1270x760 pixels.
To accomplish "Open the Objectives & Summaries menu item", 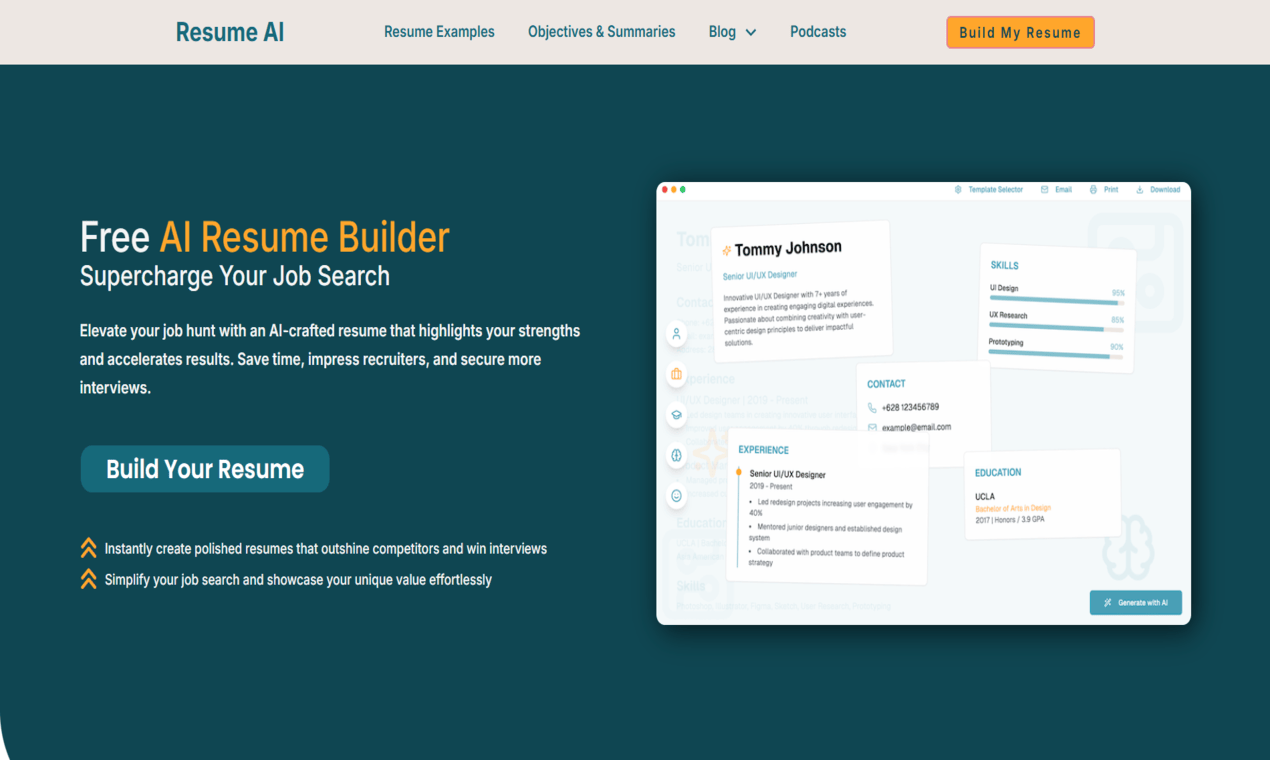I will click(x=602, y=31).
